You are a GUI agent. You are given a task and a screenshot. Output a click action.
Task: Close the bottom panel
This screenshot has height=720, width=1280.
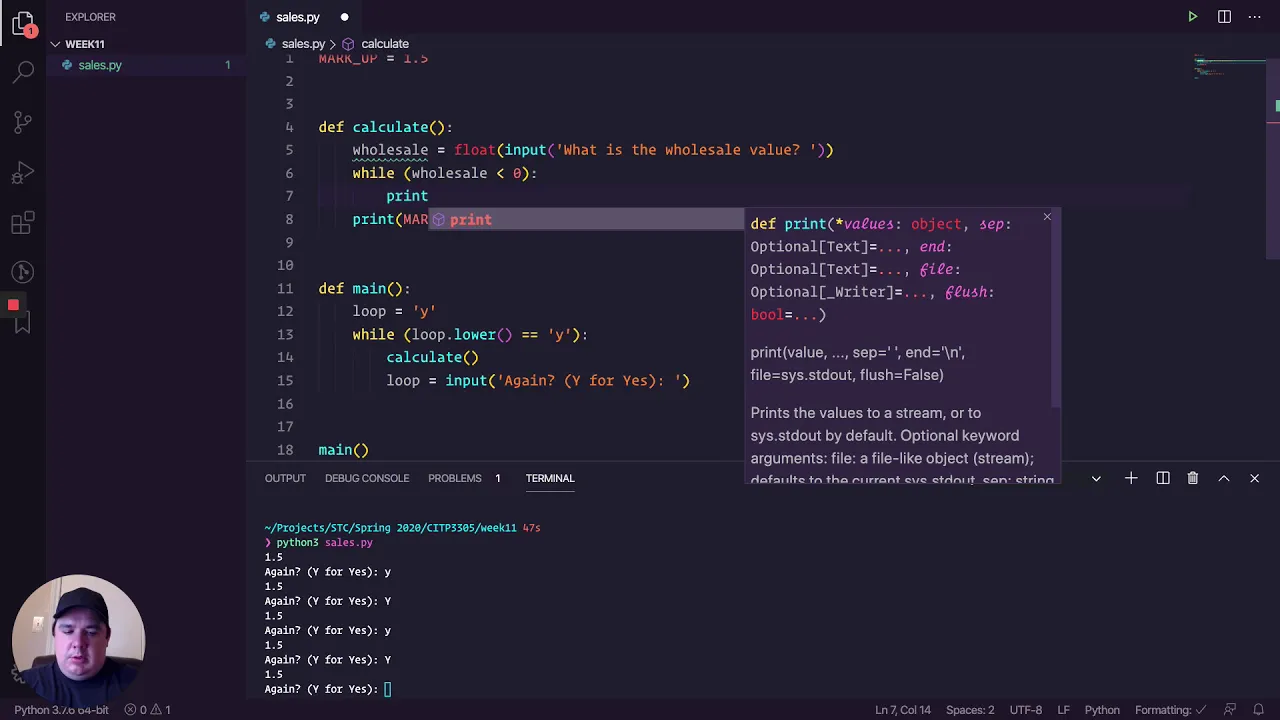[x=1254, y=479]
